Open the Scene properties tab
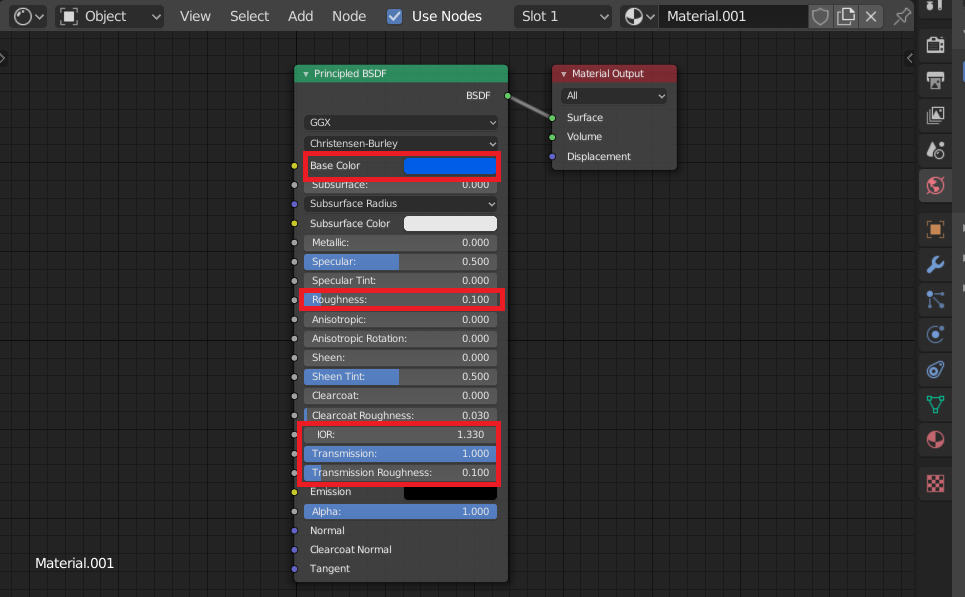 pyautogui.click(x=935, y=150)
